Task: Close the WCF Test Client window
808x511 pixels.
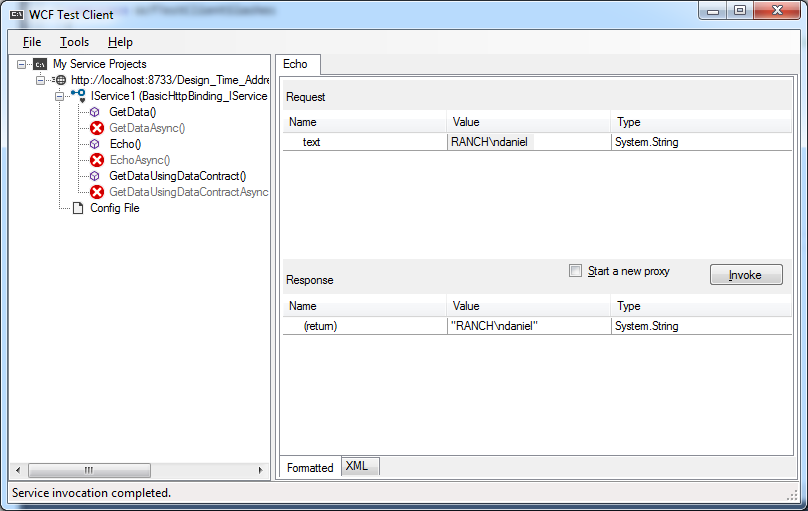Action: tap(777, 11)
